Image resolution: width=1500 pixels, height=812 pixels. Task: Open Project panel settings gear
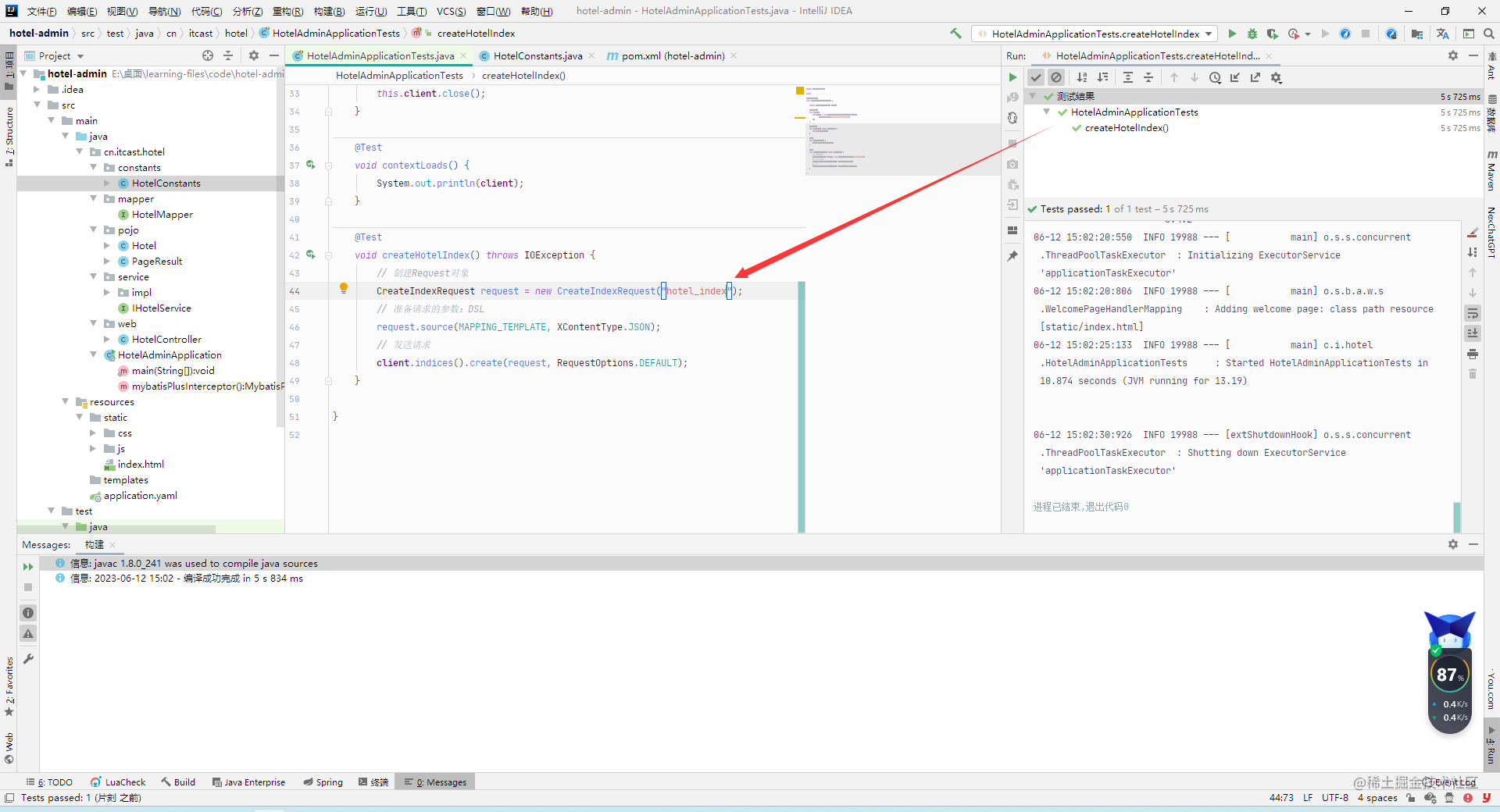[253, 55]
